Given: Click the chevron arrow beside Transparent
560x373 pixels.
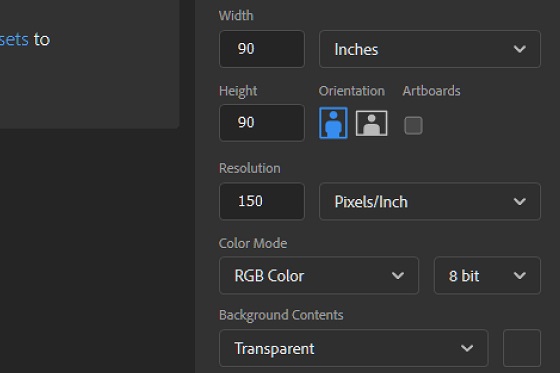Looking at the screenshot, I should (x=467, y=348).
